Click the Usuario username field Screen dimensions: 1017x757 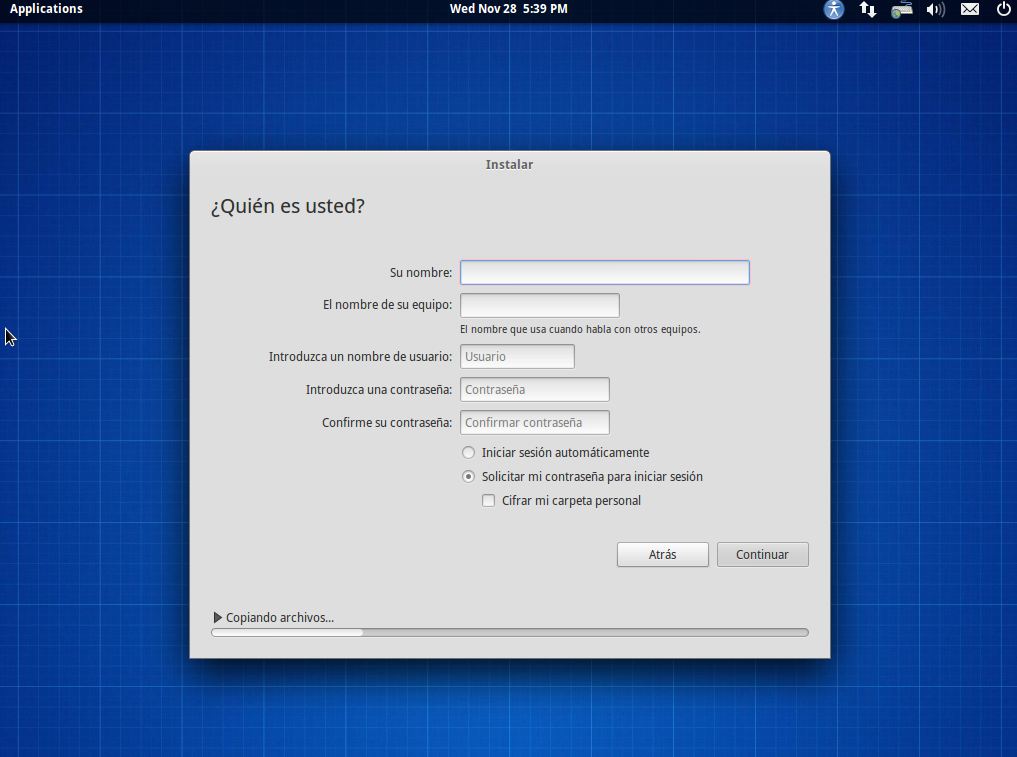[517, 357]
